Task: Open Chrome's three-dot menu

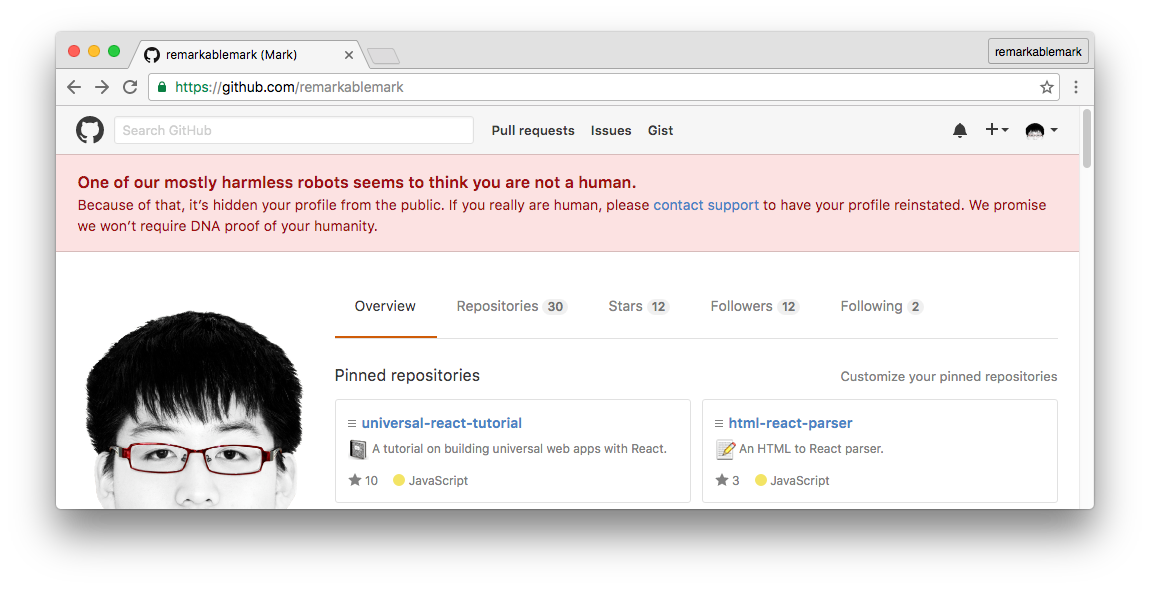Action: tap(1076, 87)
